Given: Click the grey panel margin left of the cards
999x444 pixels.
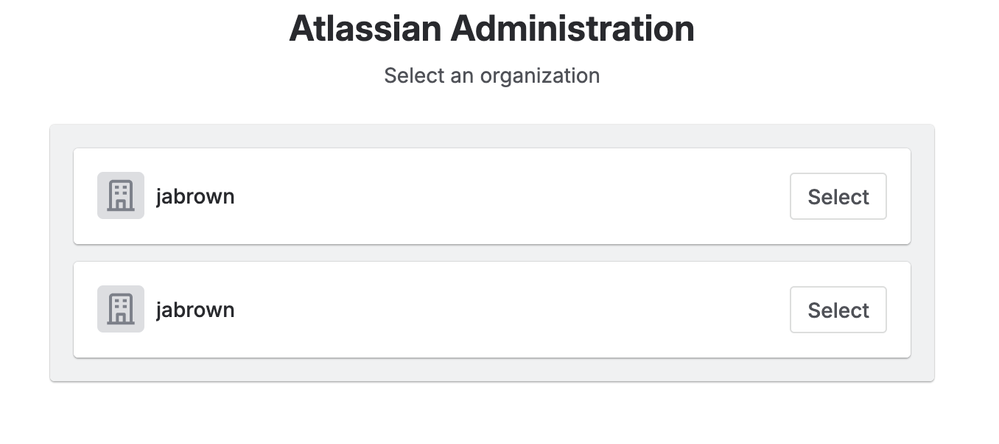Looking at the screenshot, I should pyautogui.click(x=61, y=253).
